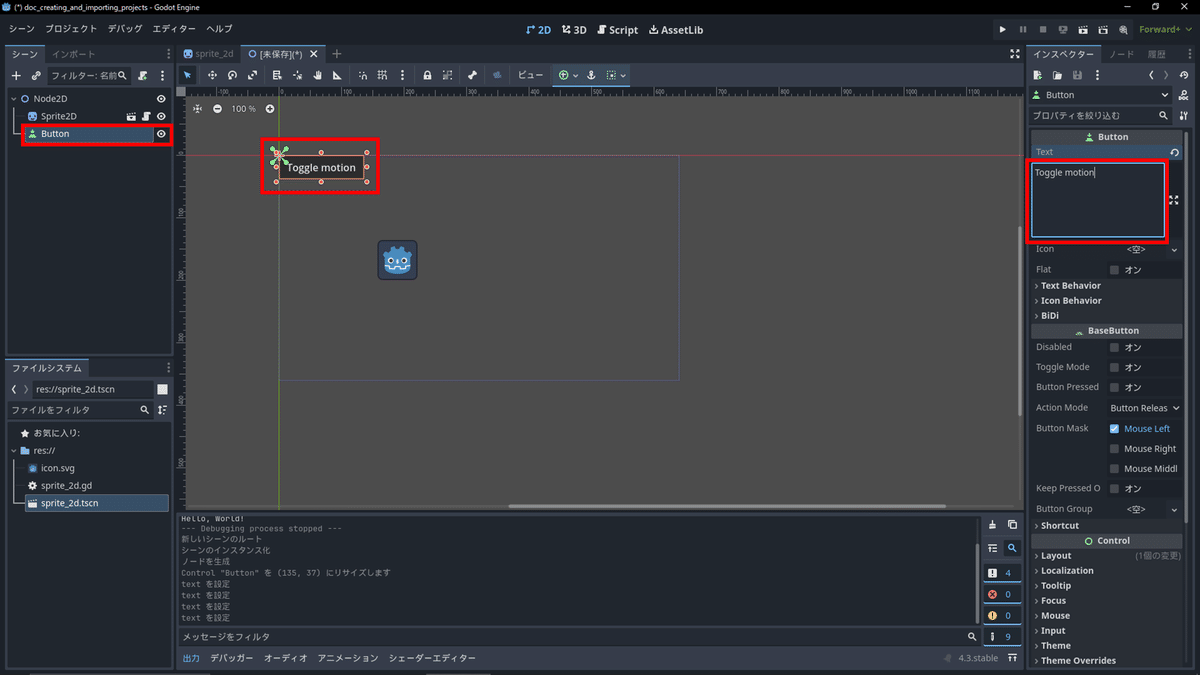The height and width of the screenshot is (675, 1200).
Task: Open the Forward+ renderer dropdown
Action: pyautogui.click(x=1165, y=30)
